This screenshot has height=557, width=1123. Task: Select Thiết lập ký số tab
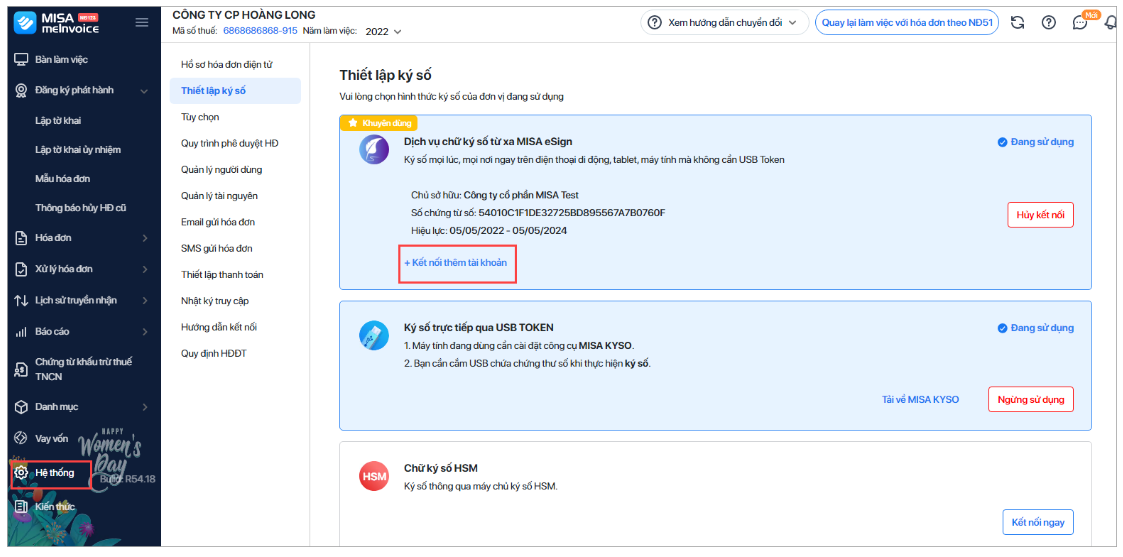point(235,90)
